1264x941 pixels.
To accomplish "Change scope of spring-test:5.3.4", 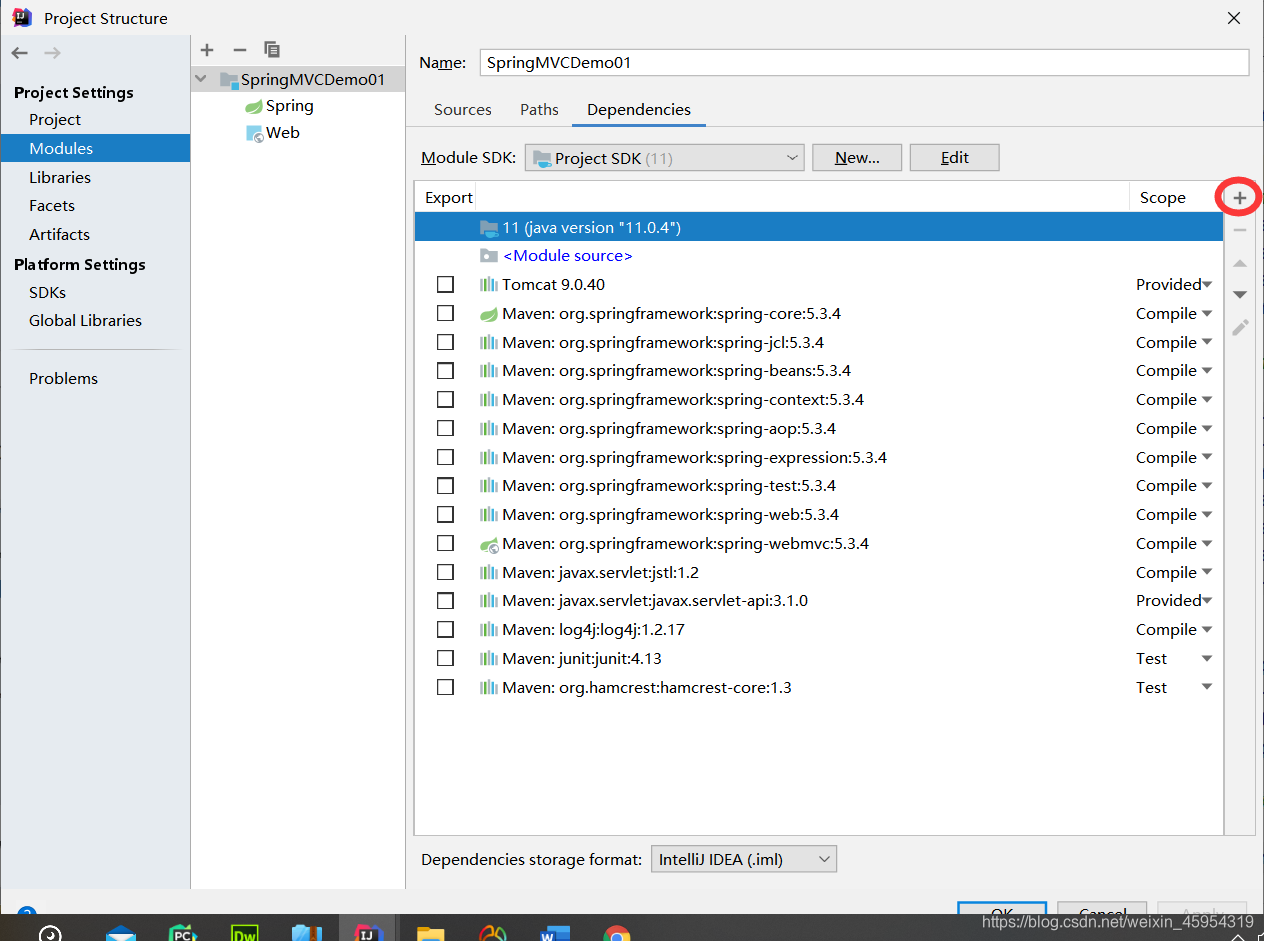I will pos(1174,486).
